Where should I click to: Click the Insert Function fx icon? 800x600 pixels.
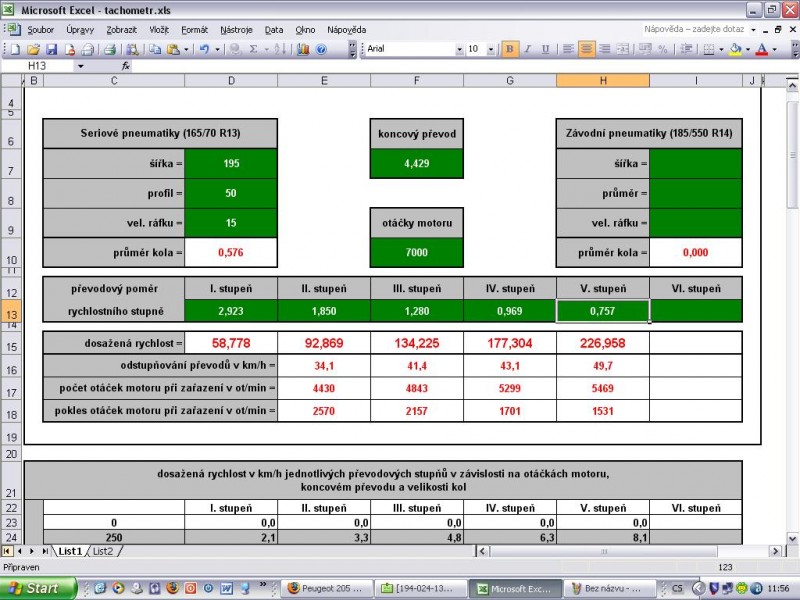click(126, 66)
